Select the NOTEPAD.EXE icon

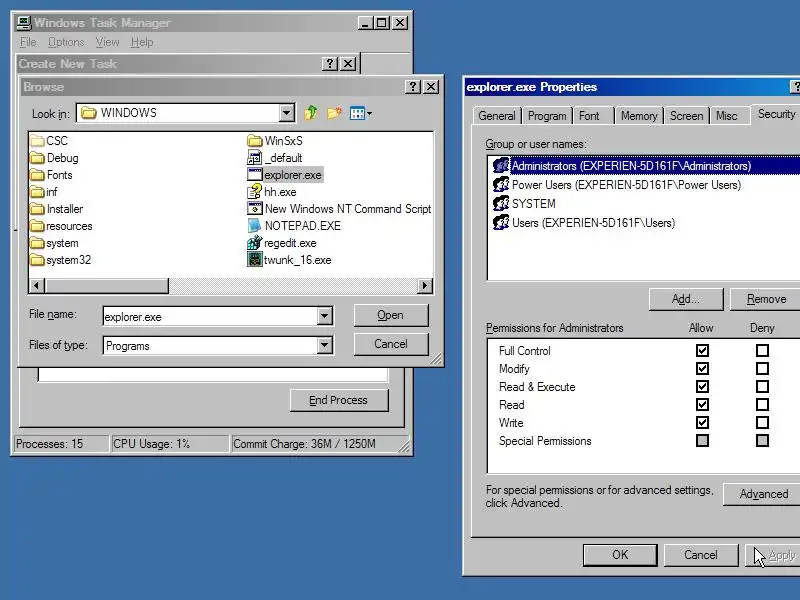pos(255,226)
